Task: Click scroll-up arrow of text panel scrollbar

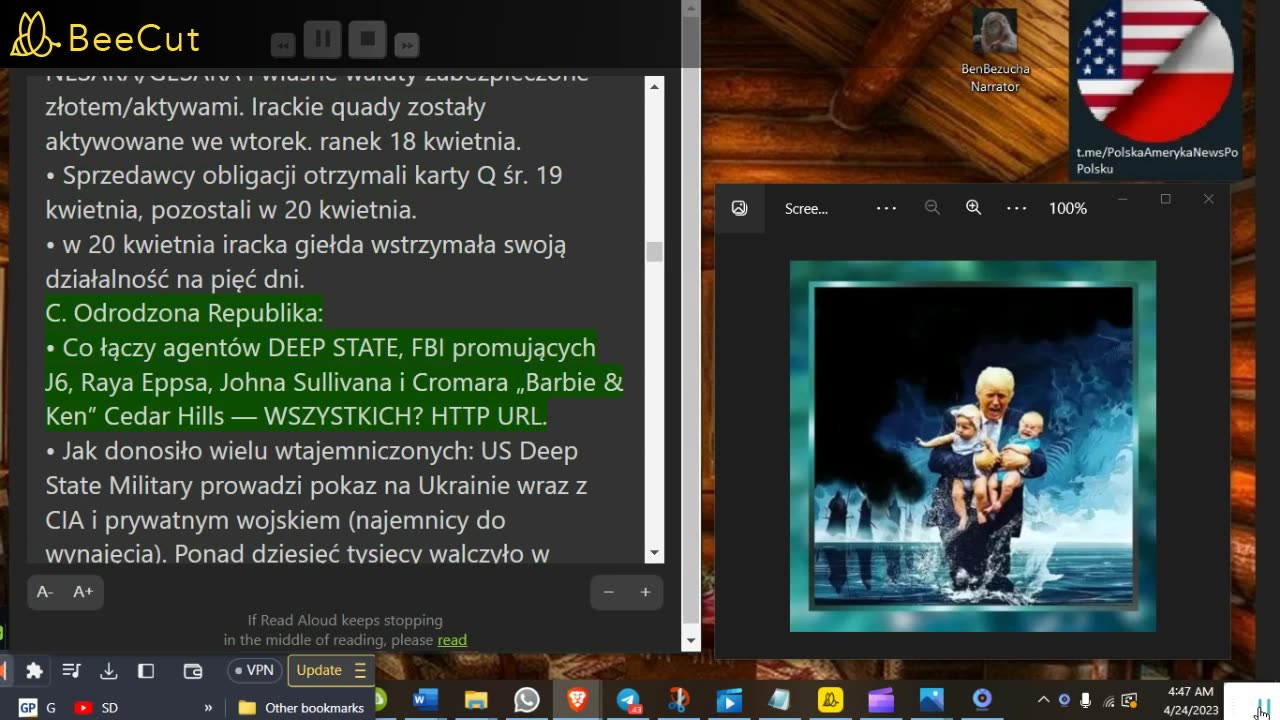Action: [655, 87]
